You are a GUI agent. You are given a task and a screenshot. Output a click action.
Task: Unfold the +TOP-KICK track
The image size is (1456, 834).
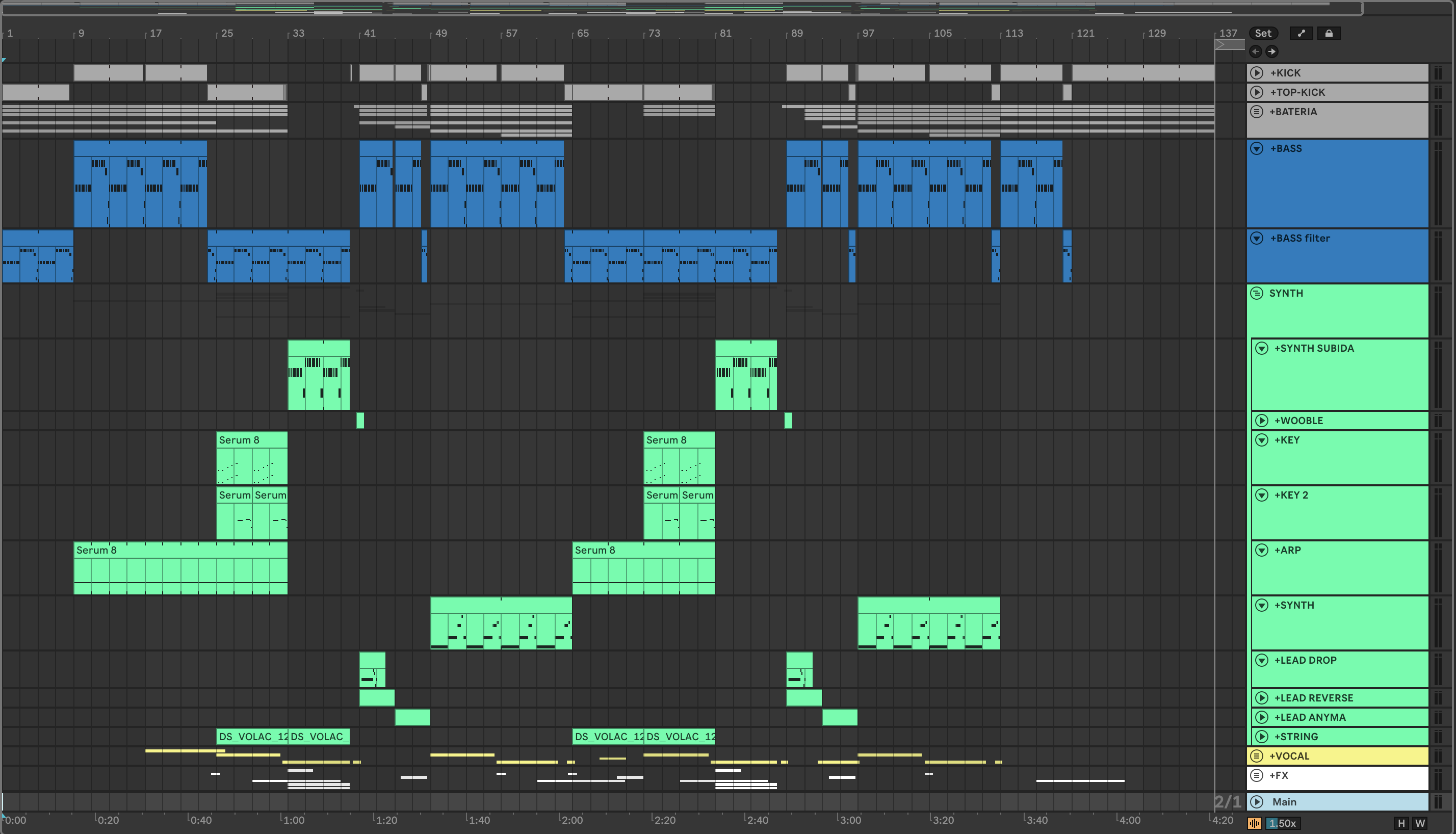coord(1257,92)
